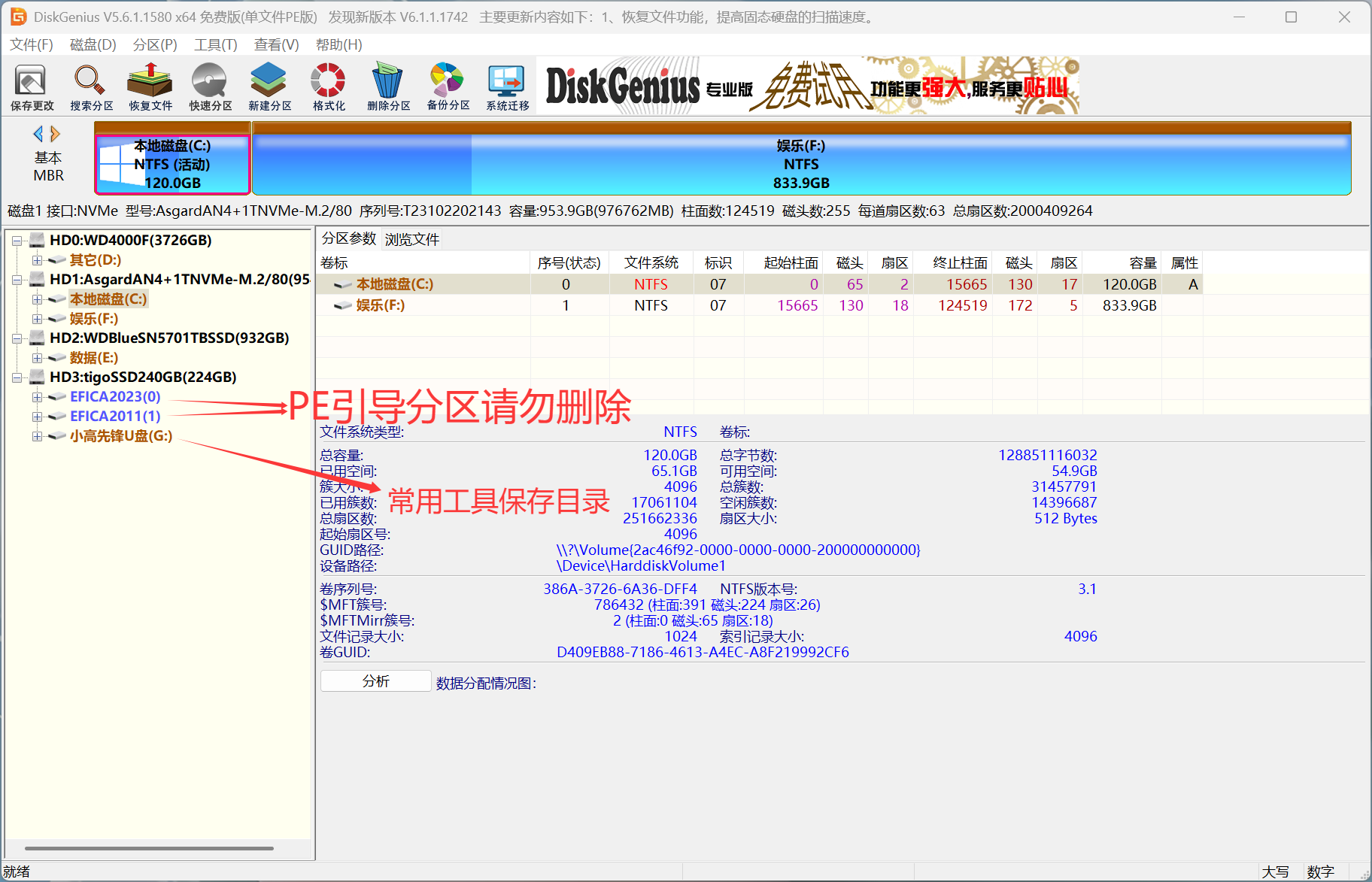The image size is (1372, 882).
Task: Expand the 娱乐(F:) tree node
Action: point(36,319)
